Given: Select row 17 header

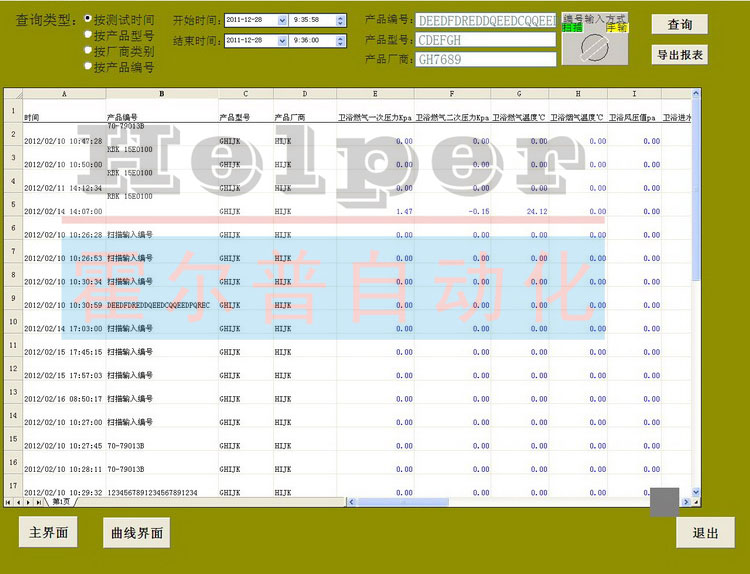Looking at the screenshot, I should click(x=13, y=486).
